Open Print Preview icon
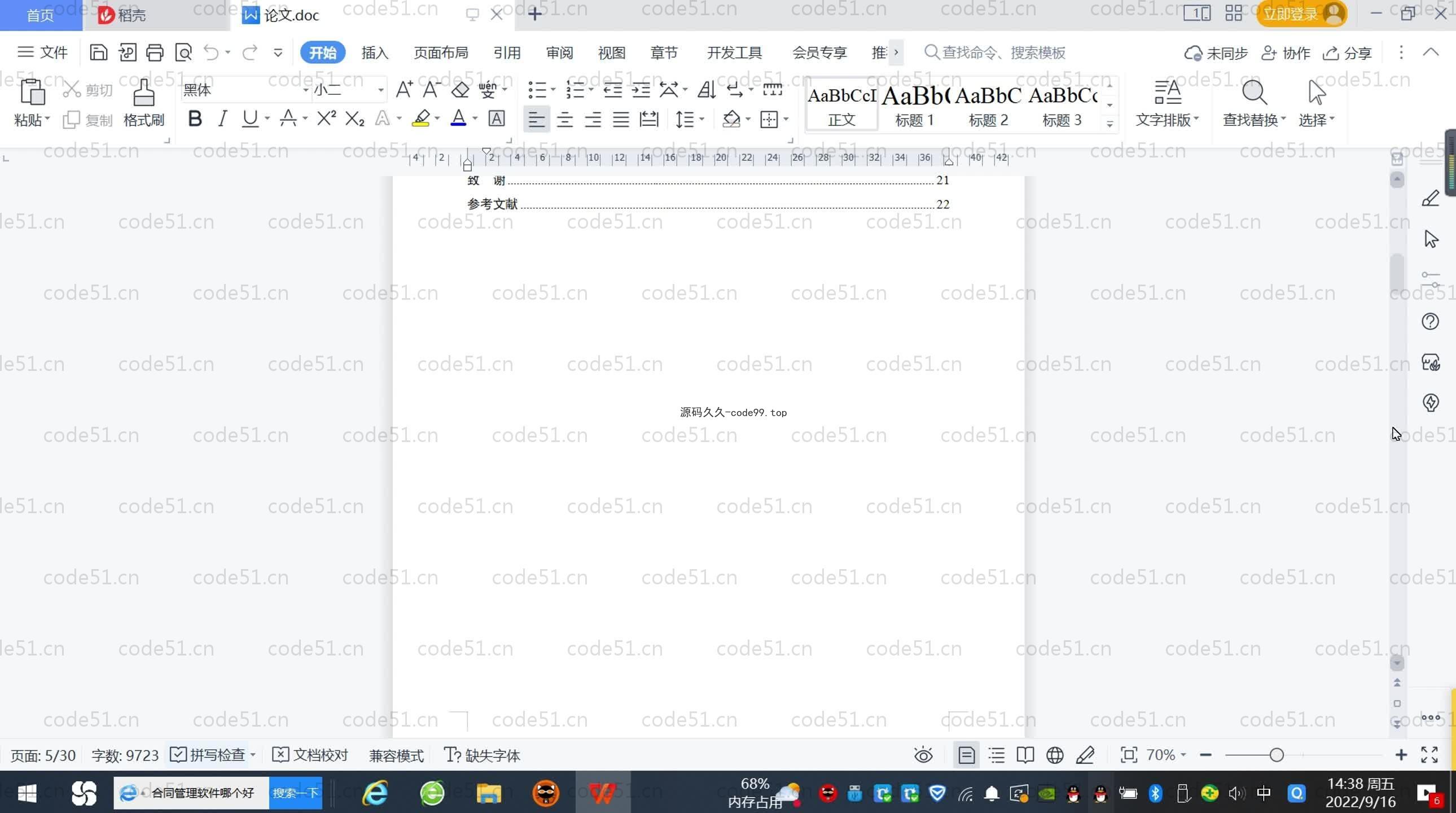This screenshot has width=1456, height=813. (x=184, y=53)
